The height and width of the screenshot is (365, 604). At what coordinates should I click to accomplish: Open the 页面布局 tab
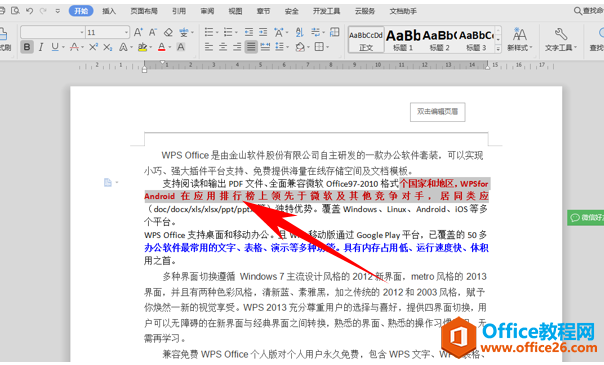(x=144, y=11)
